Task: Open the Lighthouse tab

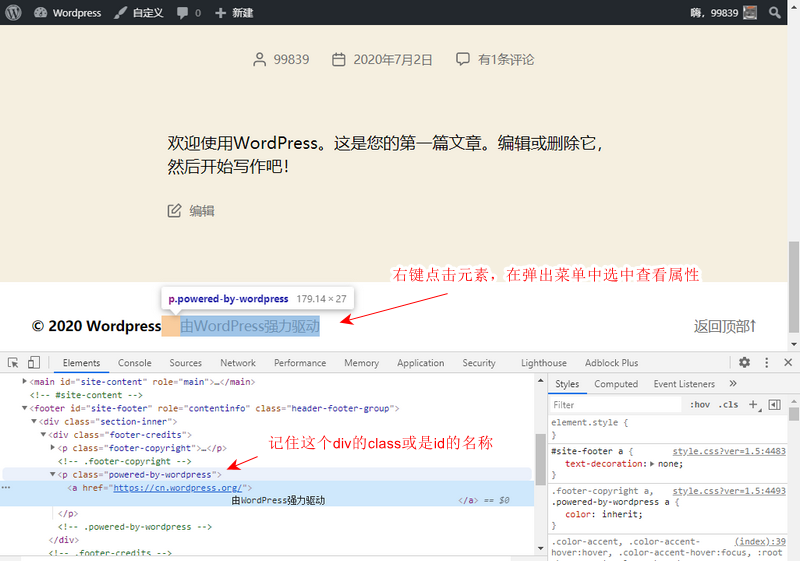Action: tap(543, 363)
